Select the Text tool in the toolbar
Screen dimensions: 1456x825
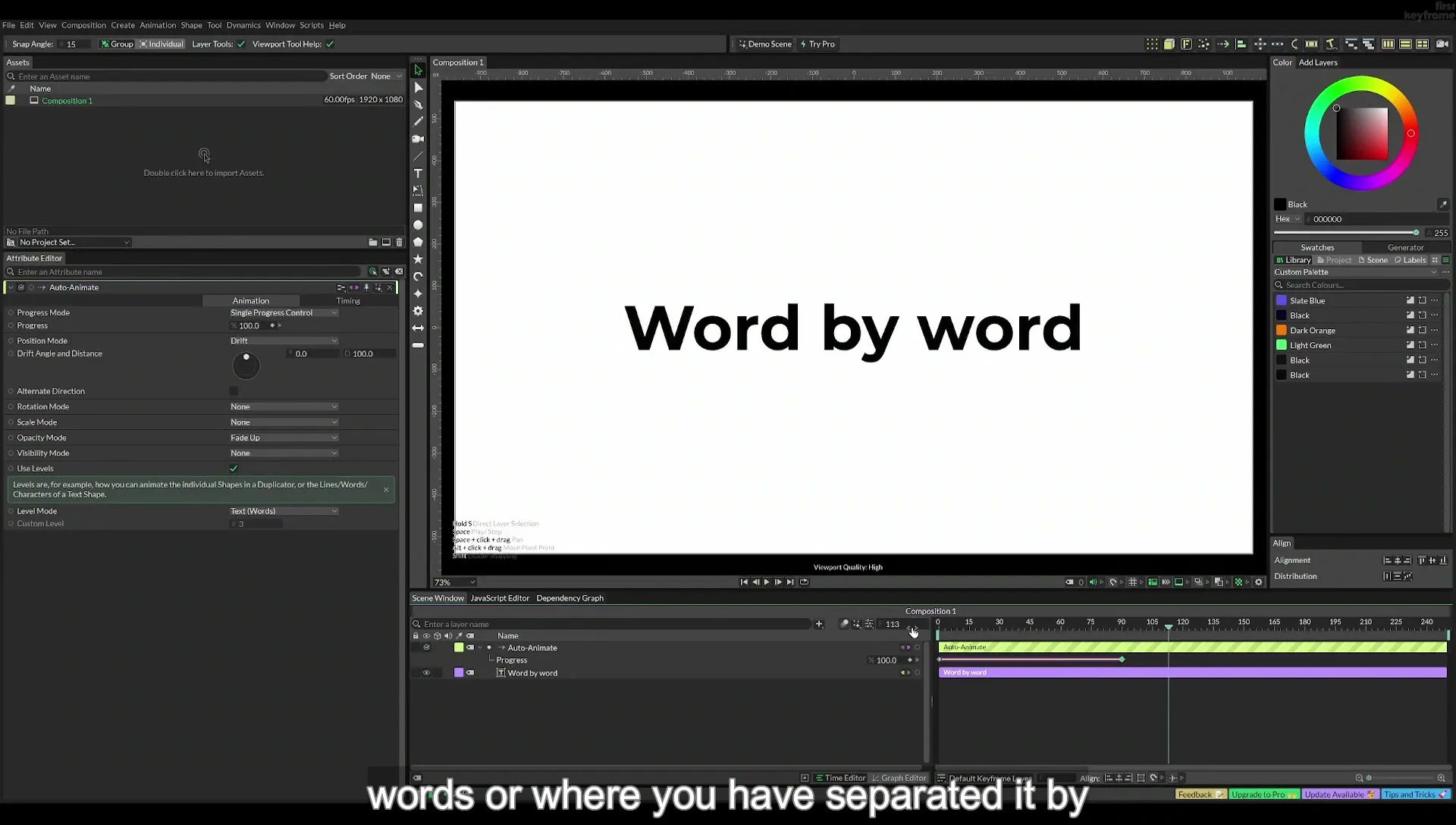point(418,174)
